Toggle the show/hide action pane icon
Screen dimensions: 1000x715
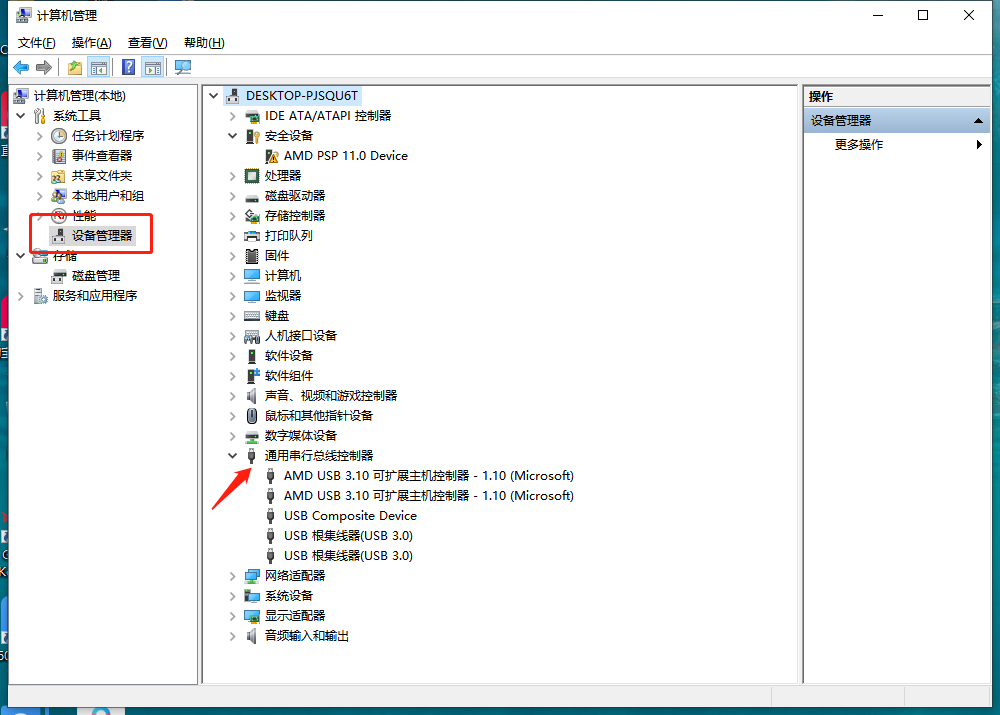tap(152, 67)
